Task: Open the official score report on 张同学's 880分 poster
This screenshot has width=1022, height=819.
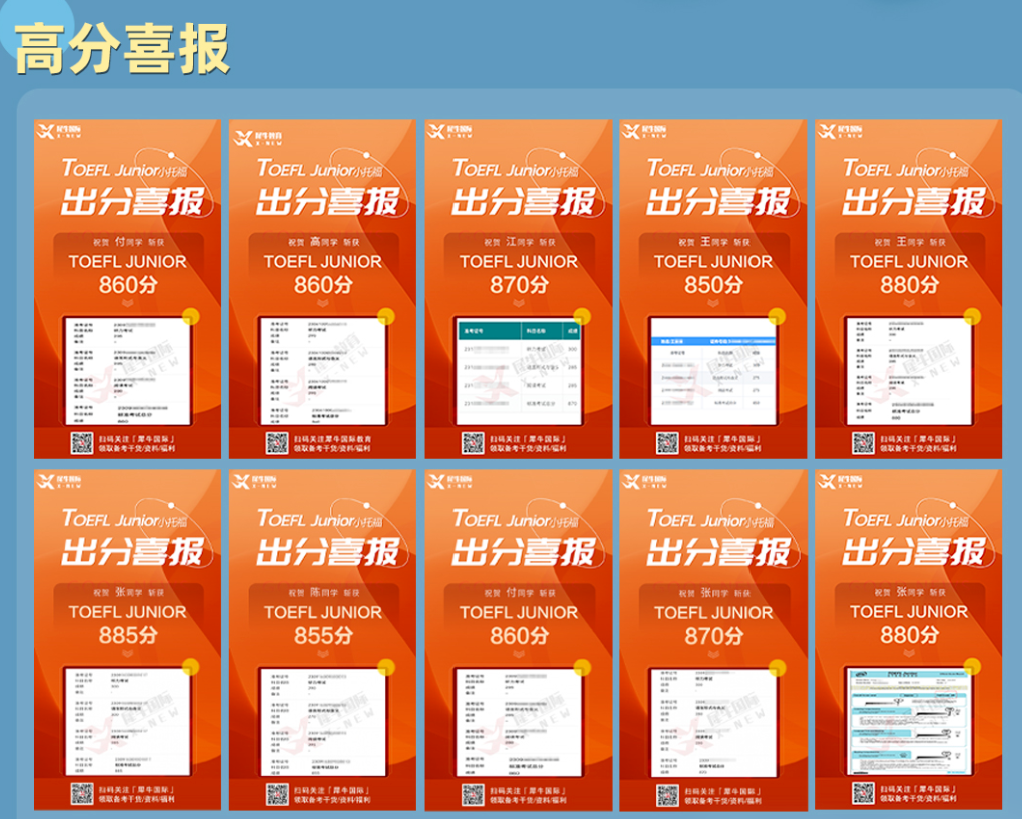Action: [909, 721]
